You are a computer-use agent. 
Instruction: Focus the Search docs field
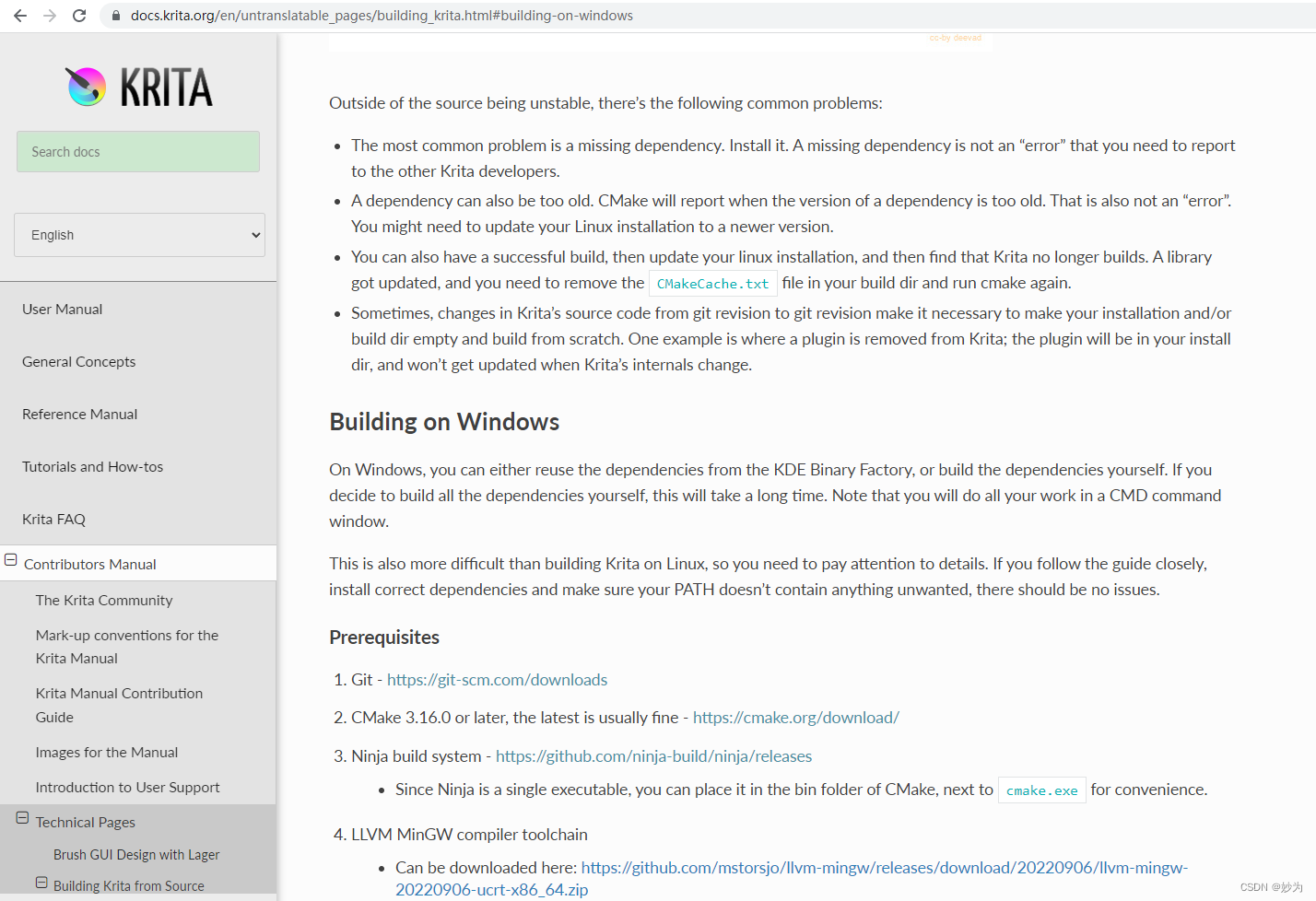pyautogui.click(x=138, y=151)
